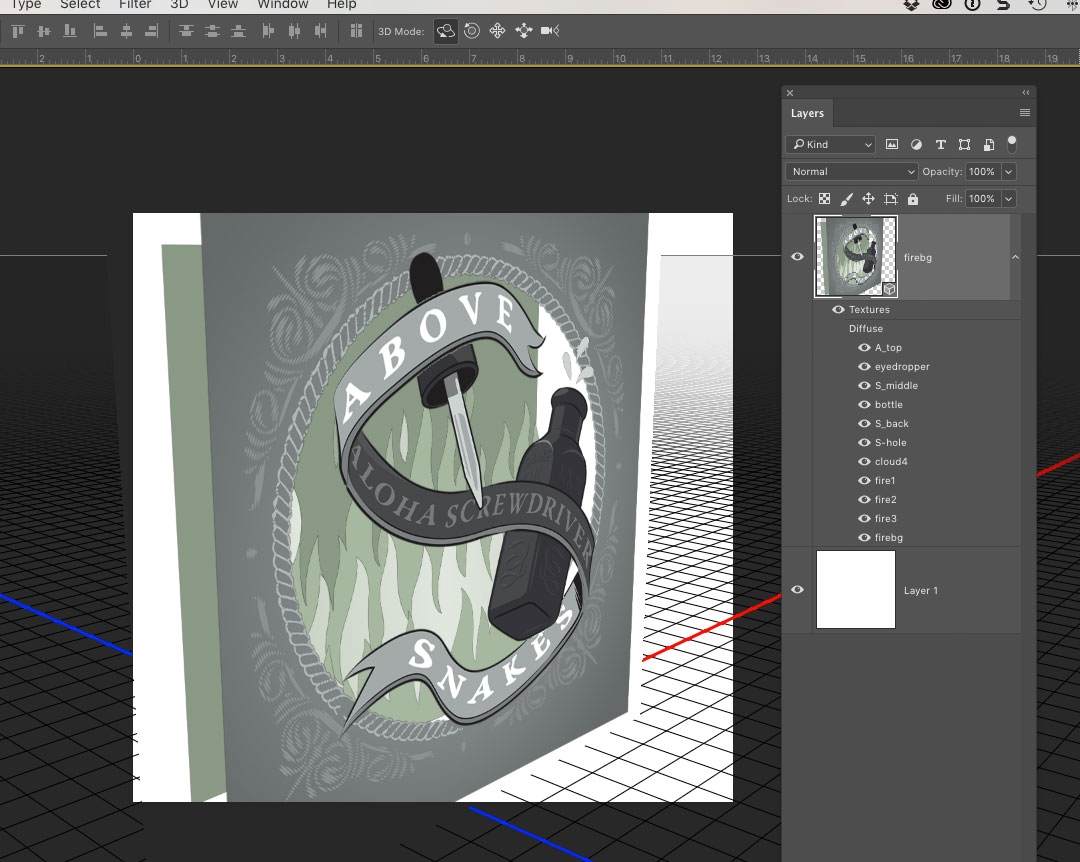Viewport: 1080px width, 862px height.
Task: Hide the S_middle texture
Action: coord(864,386)
